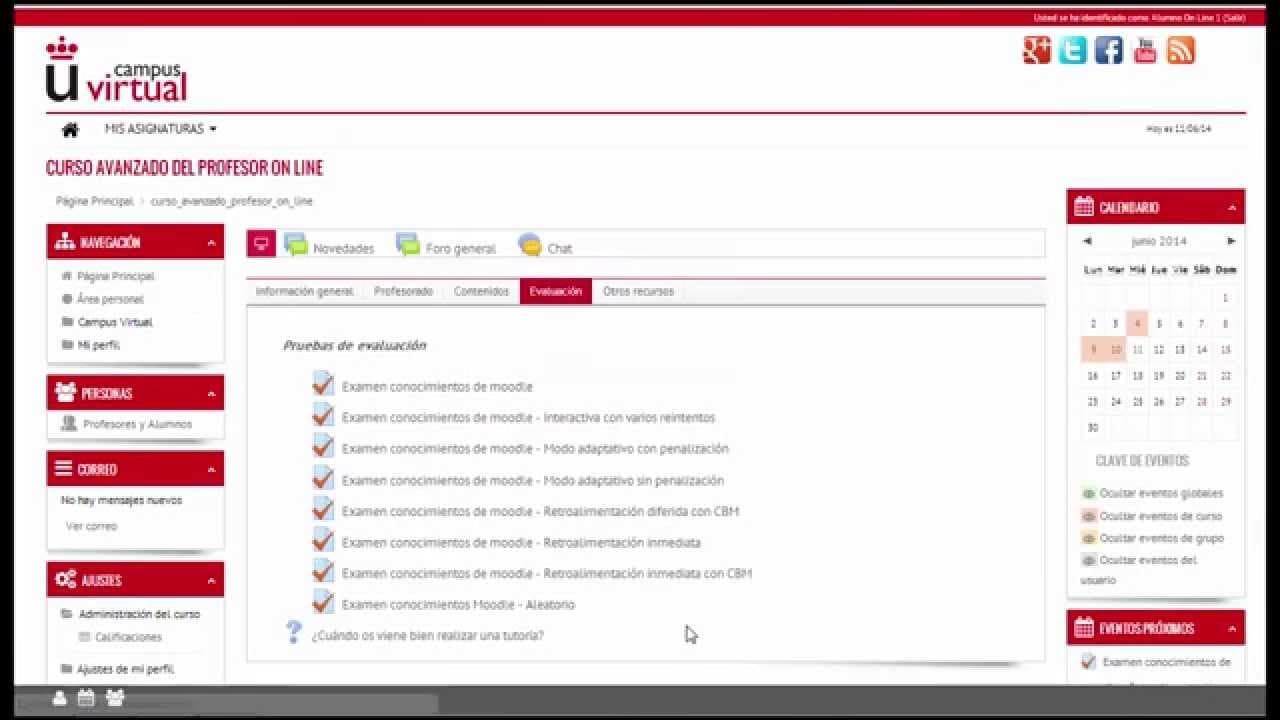Click the Novedades forum icon

296,244
